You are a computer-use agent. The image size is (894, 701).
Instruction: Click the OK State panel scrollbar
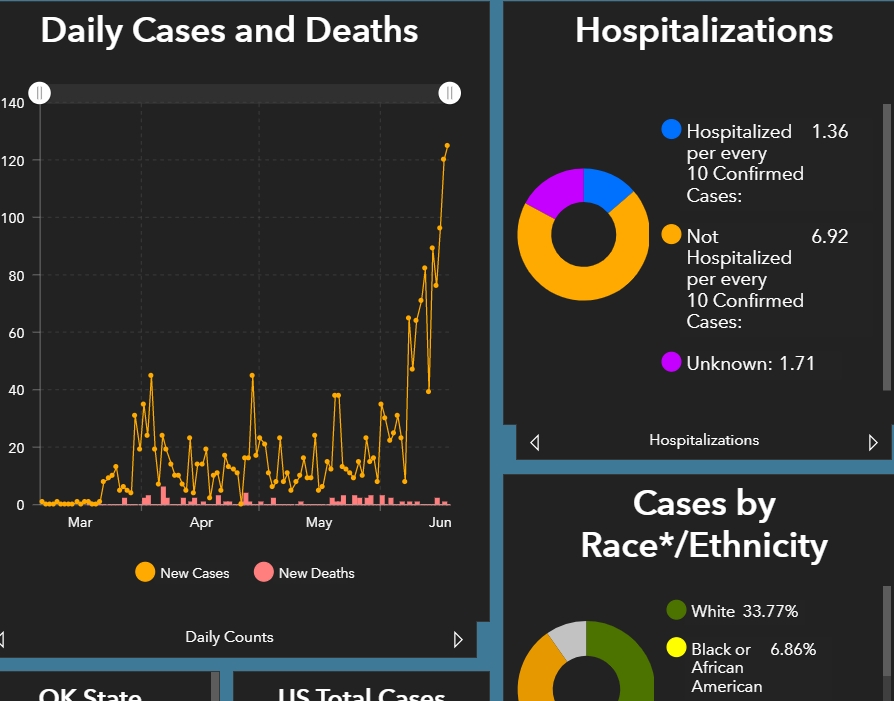[x=215, y=686]
